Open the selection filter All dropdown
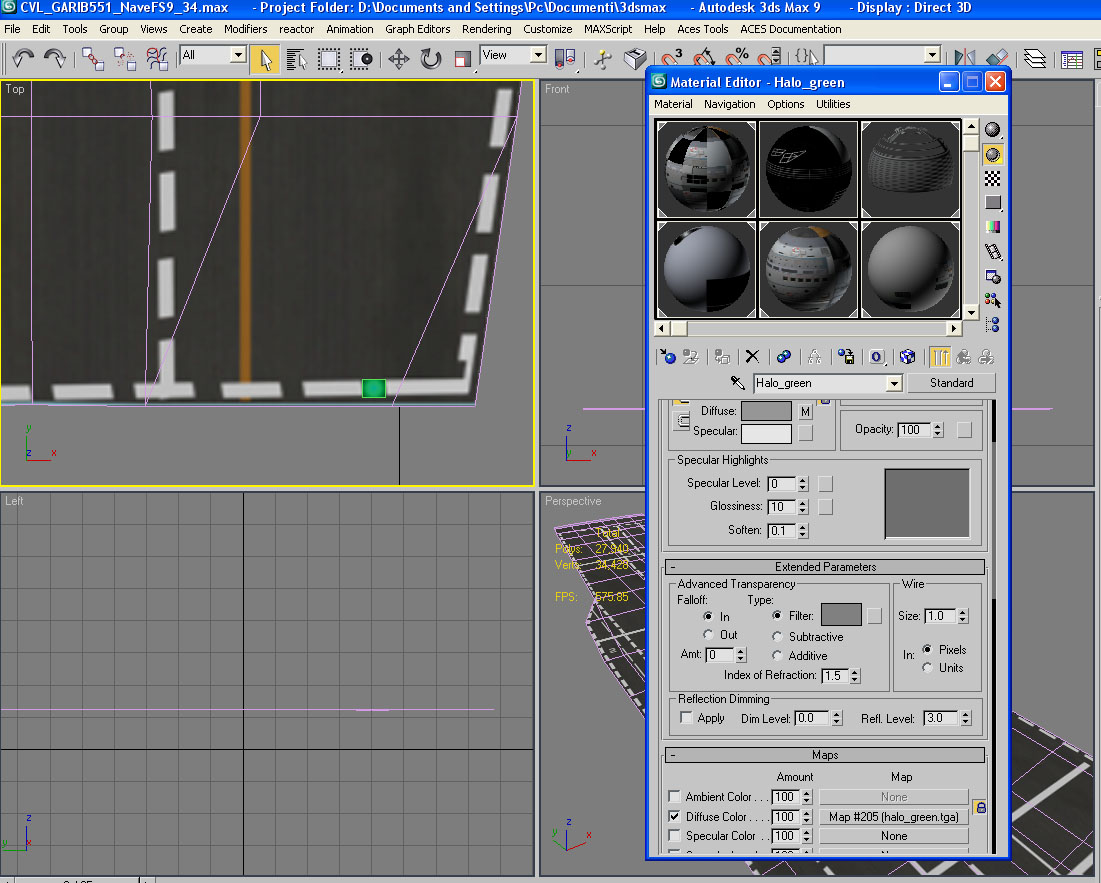The image size is (1101, 883). [x=237, y=56]
